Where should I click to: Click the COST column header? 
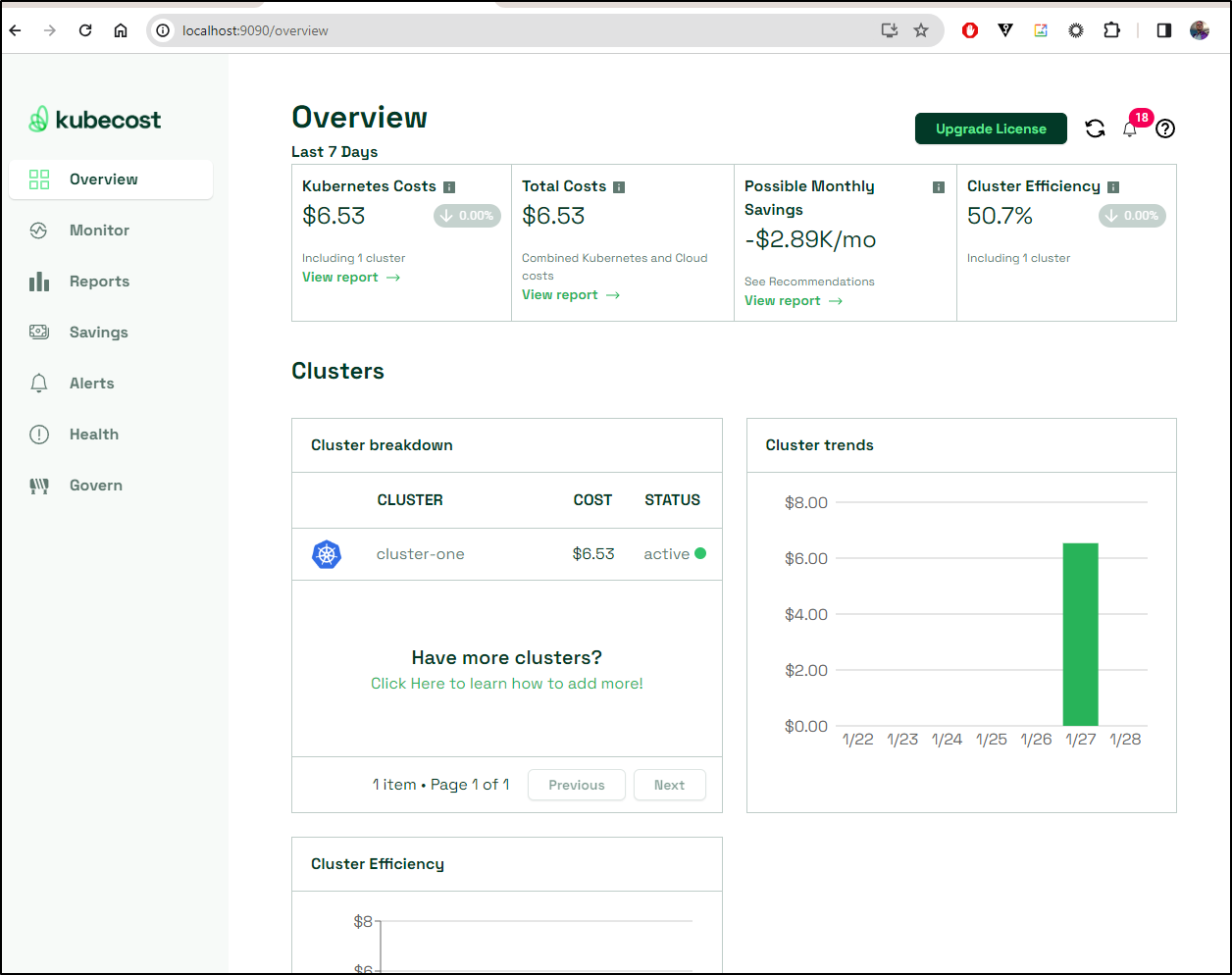coord(592,500)
